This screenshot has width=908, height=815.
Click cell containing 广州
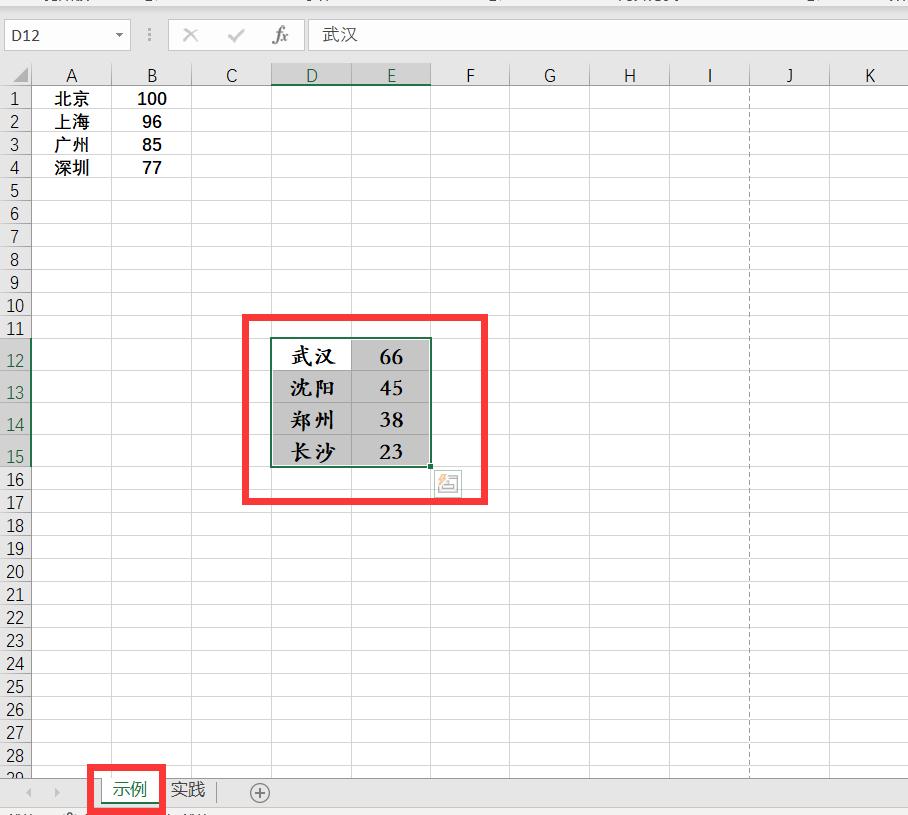pyautogui.click(x=72, y=144)
